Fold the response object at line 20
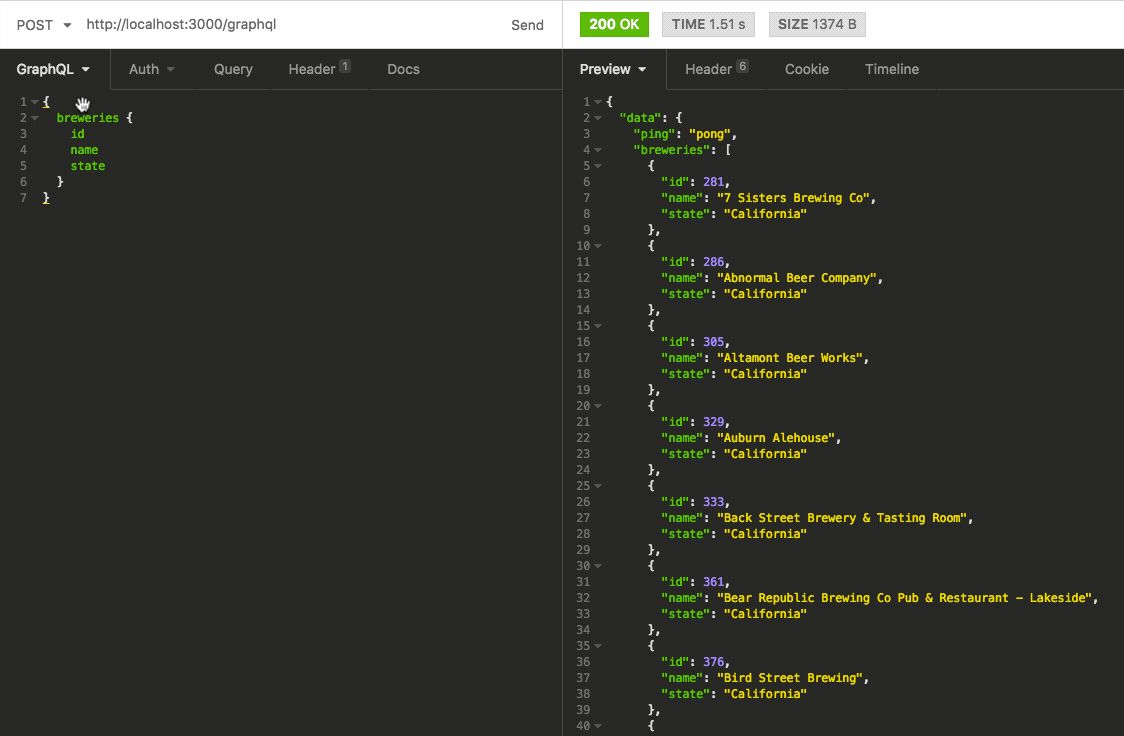This screenshot has height=736, width=1124. tap(598, 406)
